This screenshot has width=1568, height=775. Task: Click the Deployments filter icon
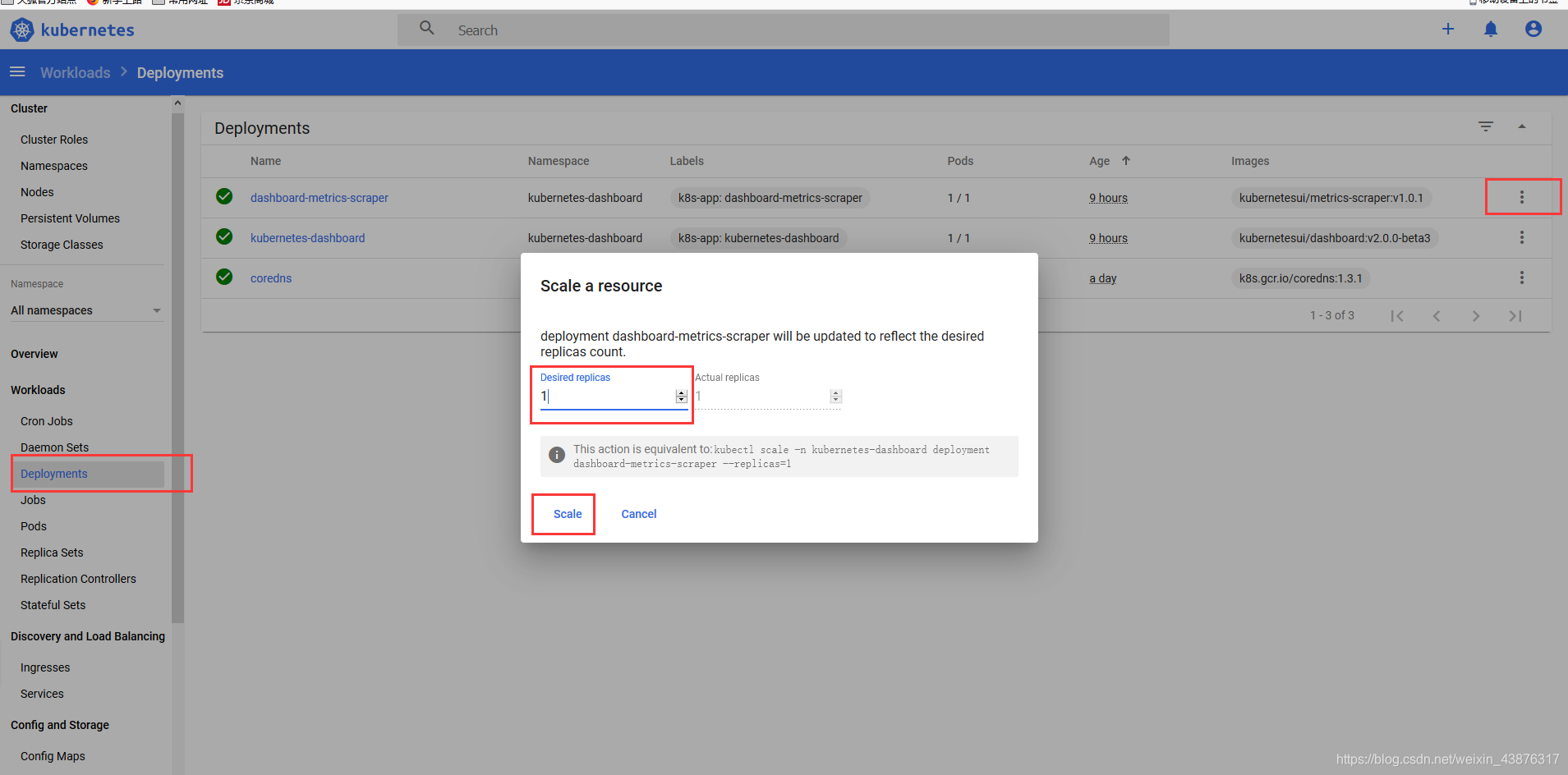click(1486, 126)
